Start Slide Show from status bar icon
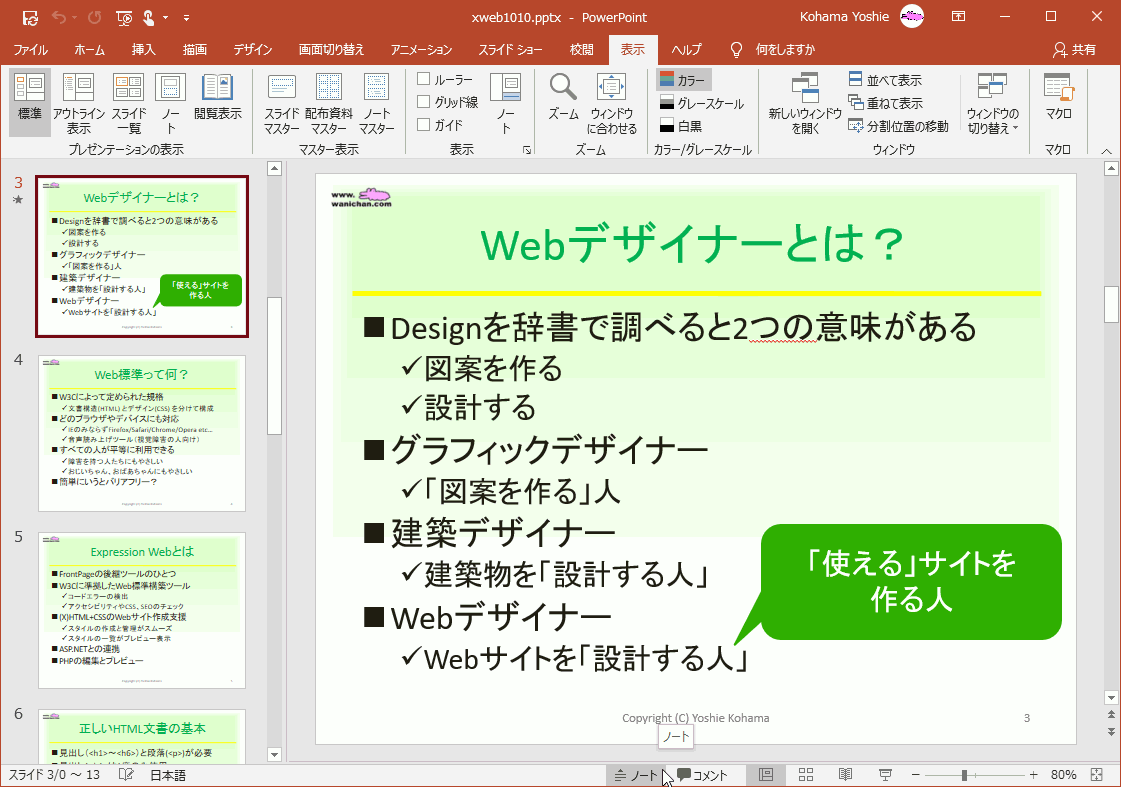The height and width of the screenshot is (787, 1121). click(x=885, y=775)
